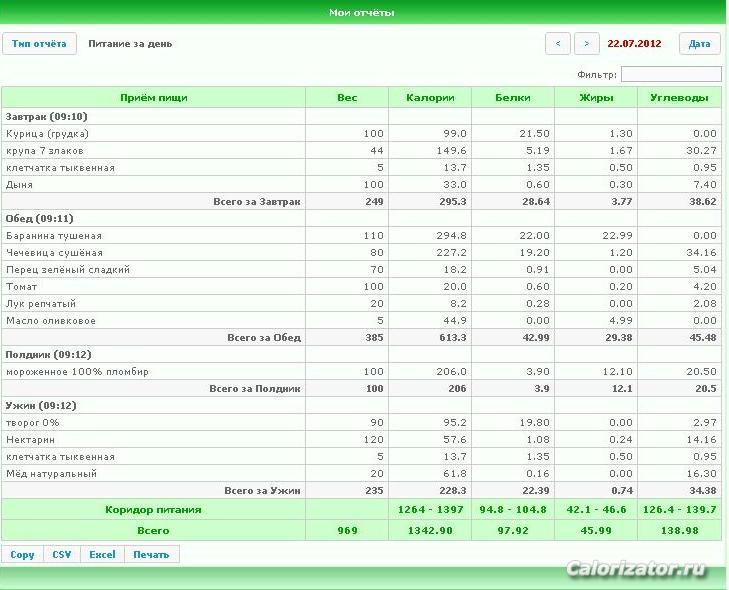Go to previous day arrow button

click(557, 44)
